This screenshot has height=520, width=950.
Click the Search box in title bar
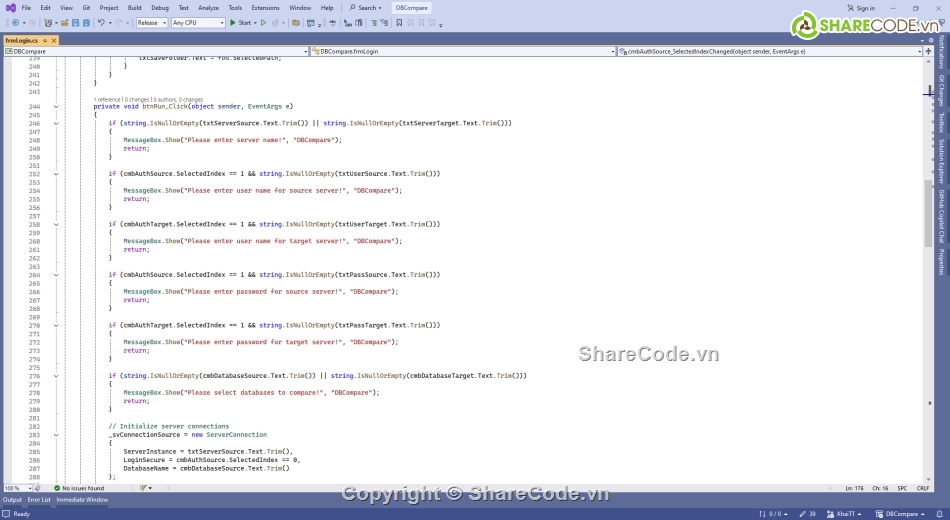pyautogui.click(x=366, y=8)
